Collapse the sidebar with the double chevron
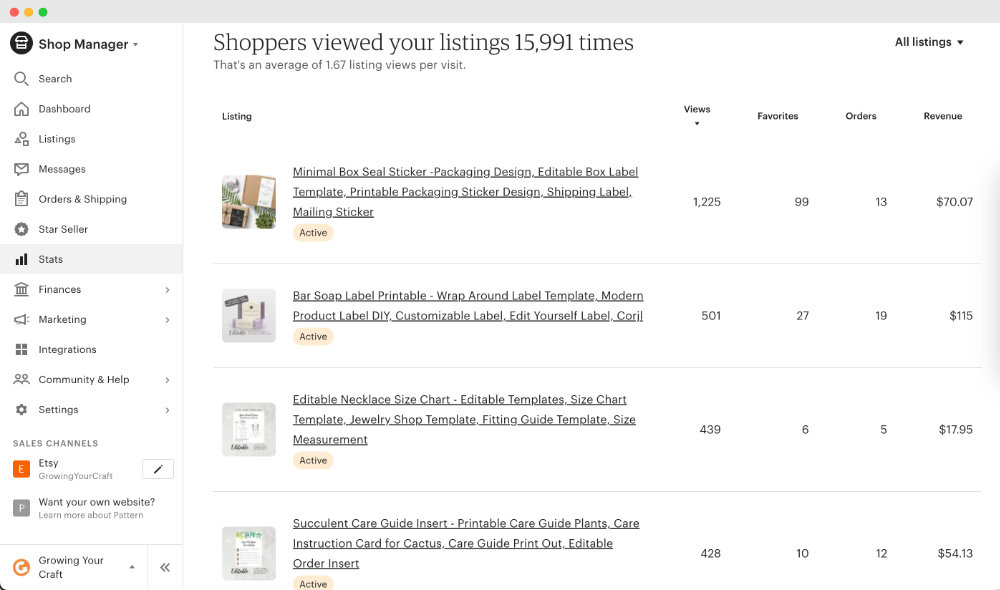Image resolution: width=1000 pixels, height=590 pixels. pyautogui.click(x=165, y=567)
